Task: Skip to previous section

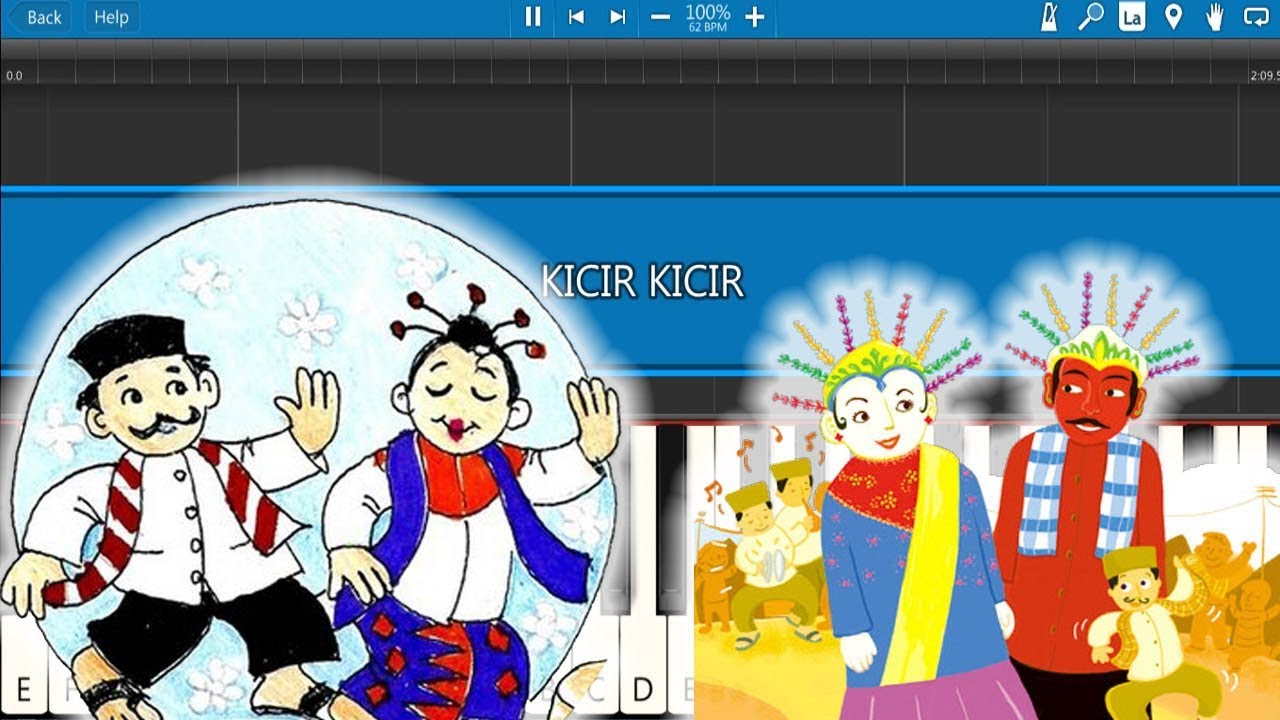Action: tap(576, 17)
